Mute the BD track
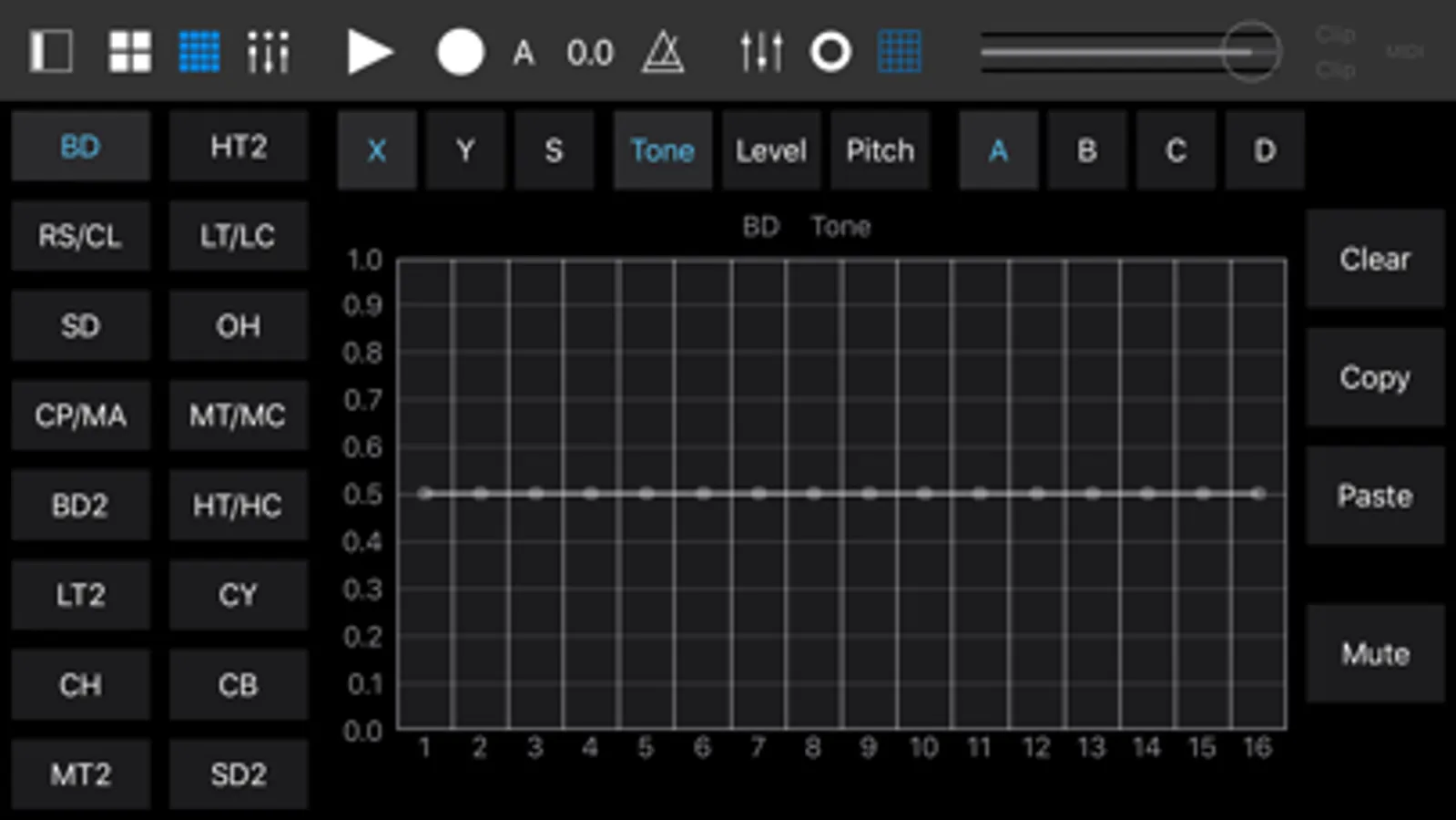Image resolution: width=1456 pixels, height=820 pixels. (1375, 653)
